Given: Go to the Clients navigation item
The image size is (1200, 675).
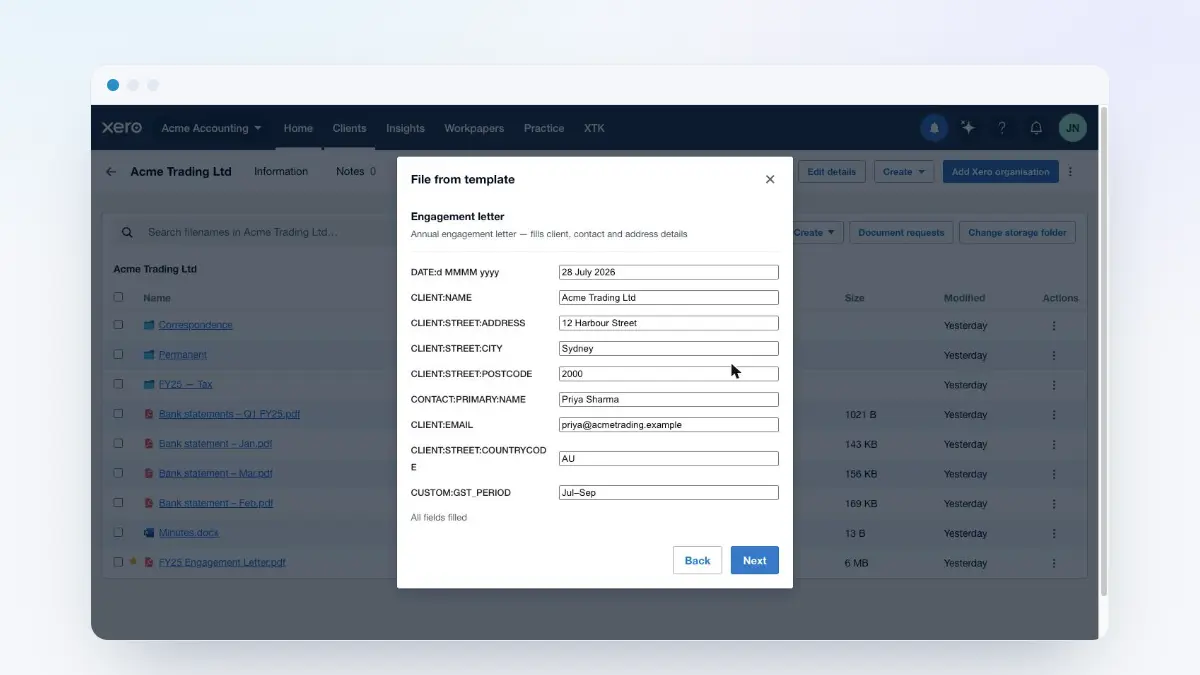Looking at the screenshot, I should click(350, 128).
